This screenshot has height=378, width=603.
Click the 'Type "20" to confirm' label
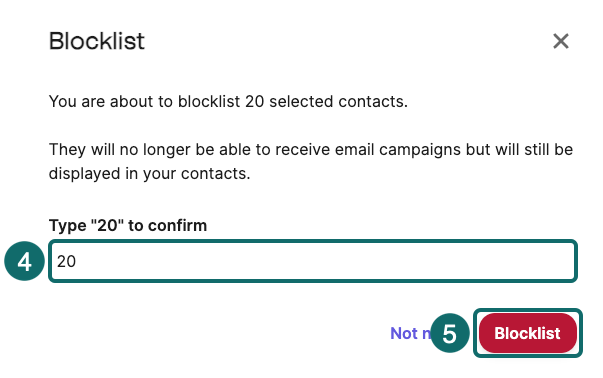coord(128,225)
